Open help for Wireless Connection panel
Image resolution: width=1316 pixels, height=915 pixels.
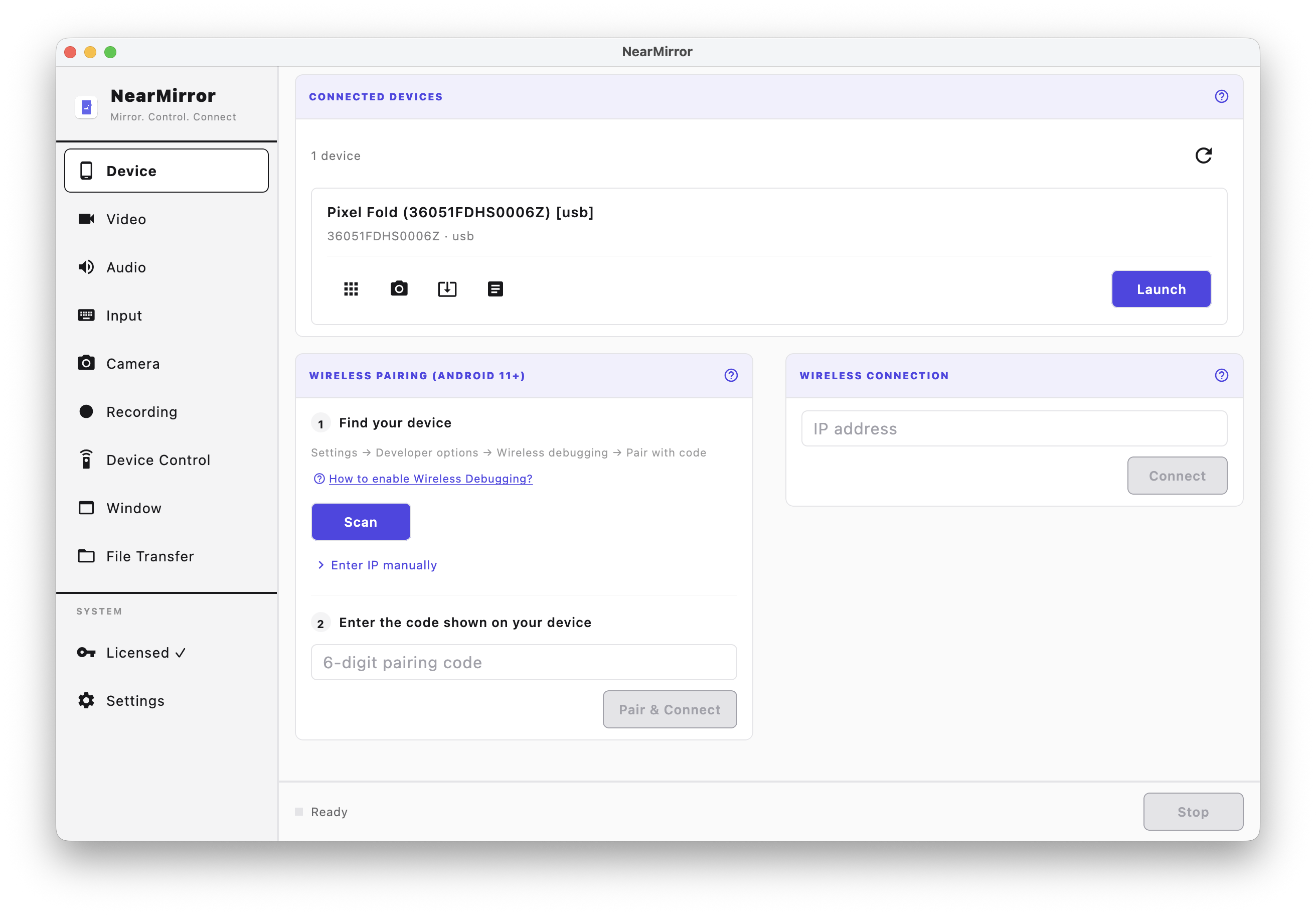point(1221,376)
